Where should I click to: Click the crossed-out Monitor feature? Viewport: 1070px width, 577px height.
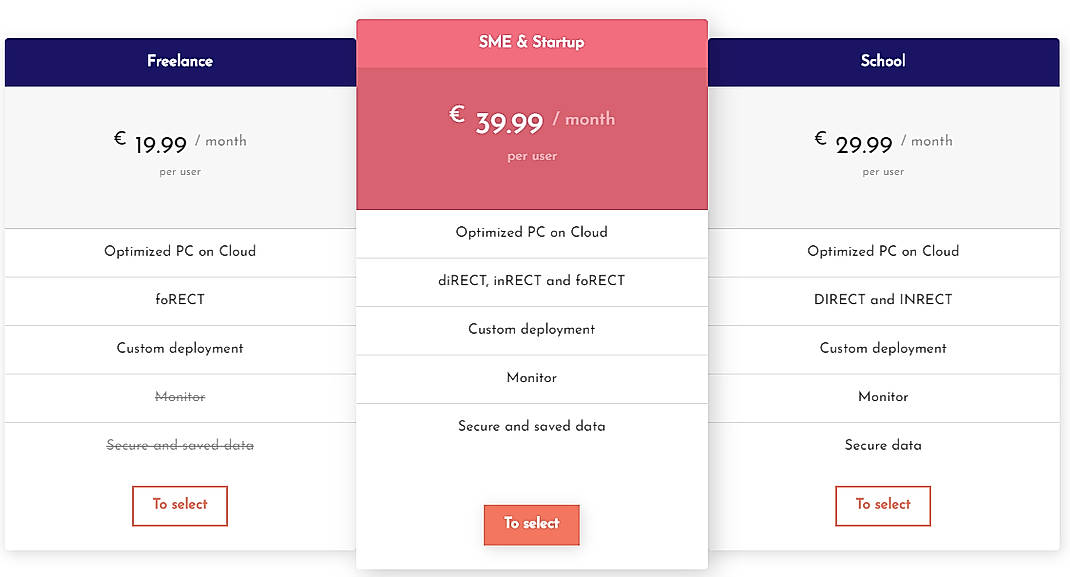[180, 397]
